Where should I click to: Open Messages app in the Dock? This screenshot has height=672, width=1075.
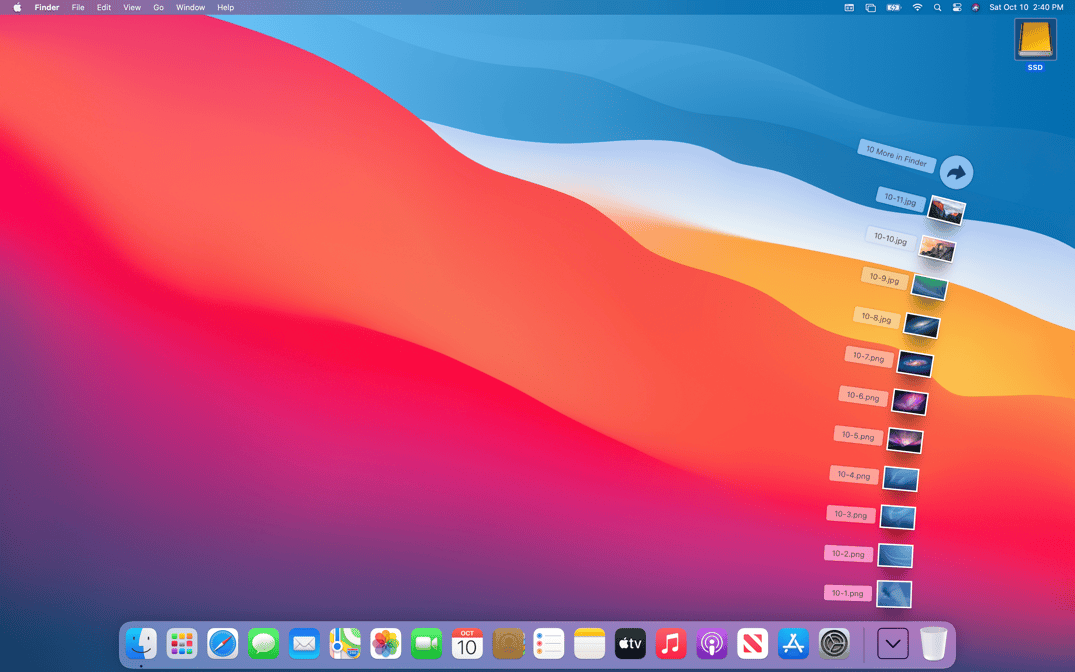[263, 644]
